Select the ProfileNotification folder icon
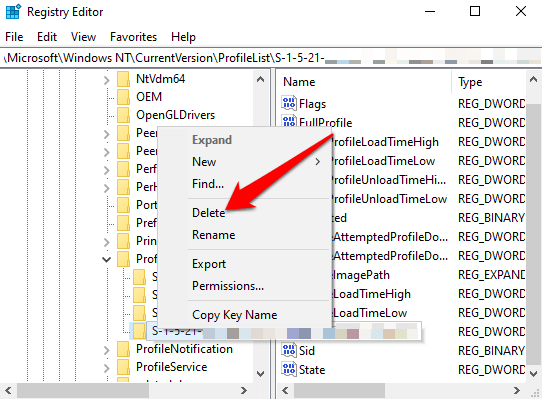Screen dimensions: 543x399 tap(123, 349)
